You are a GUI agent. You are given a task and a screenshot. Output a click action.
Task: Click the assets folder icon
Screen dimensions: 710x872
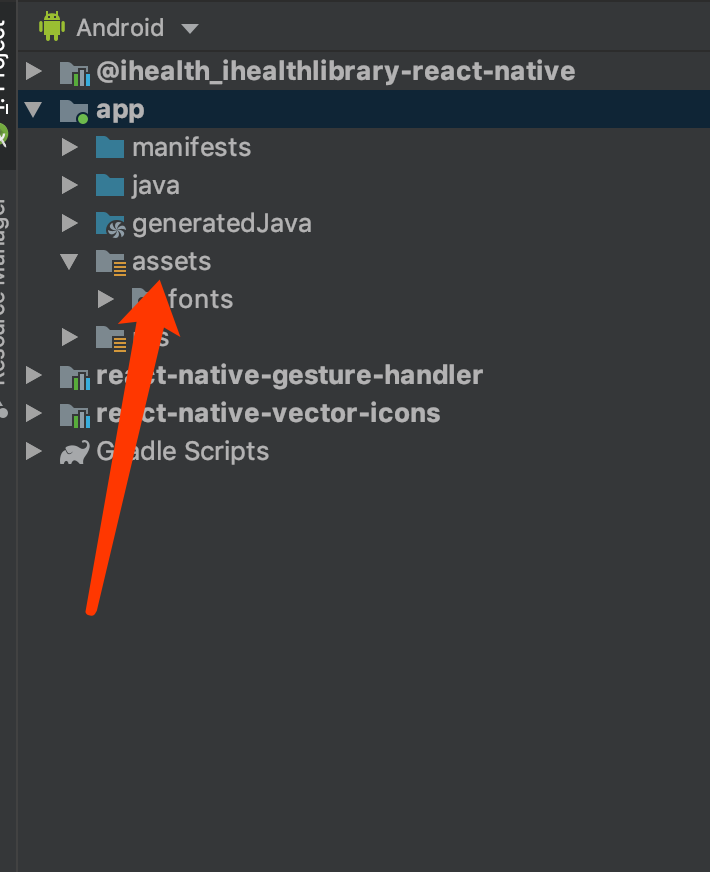coord(110,262)
